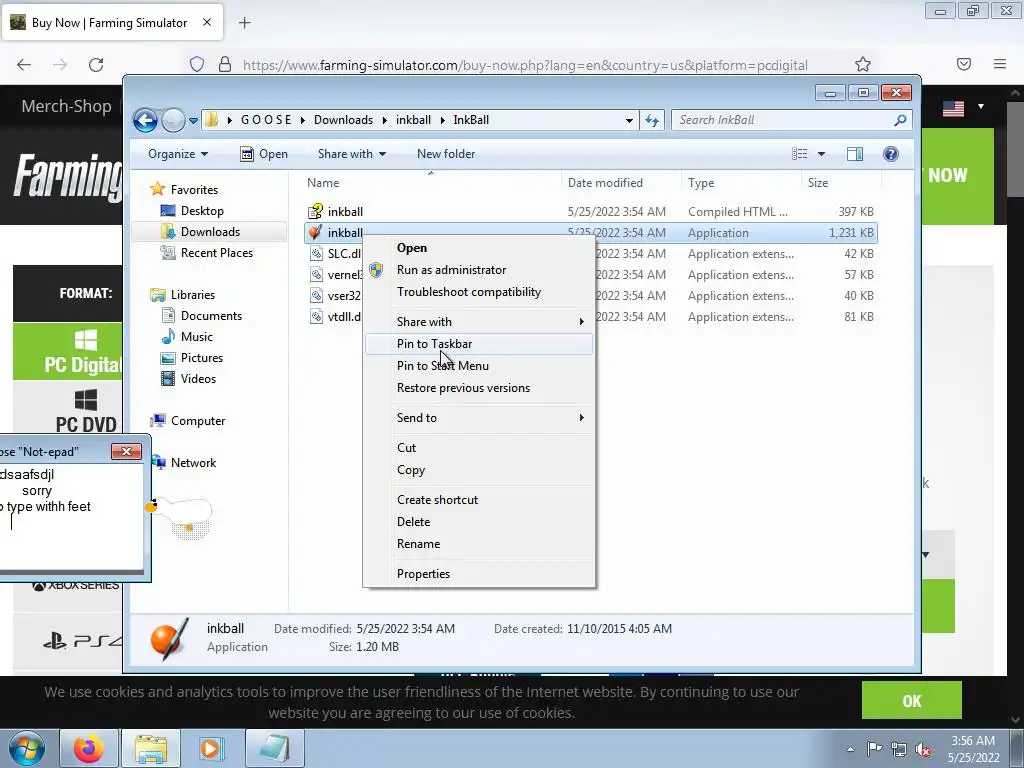Sort by Date modified column
The width and height of the screenshot is (1024, 768).
tap(621, 183)
